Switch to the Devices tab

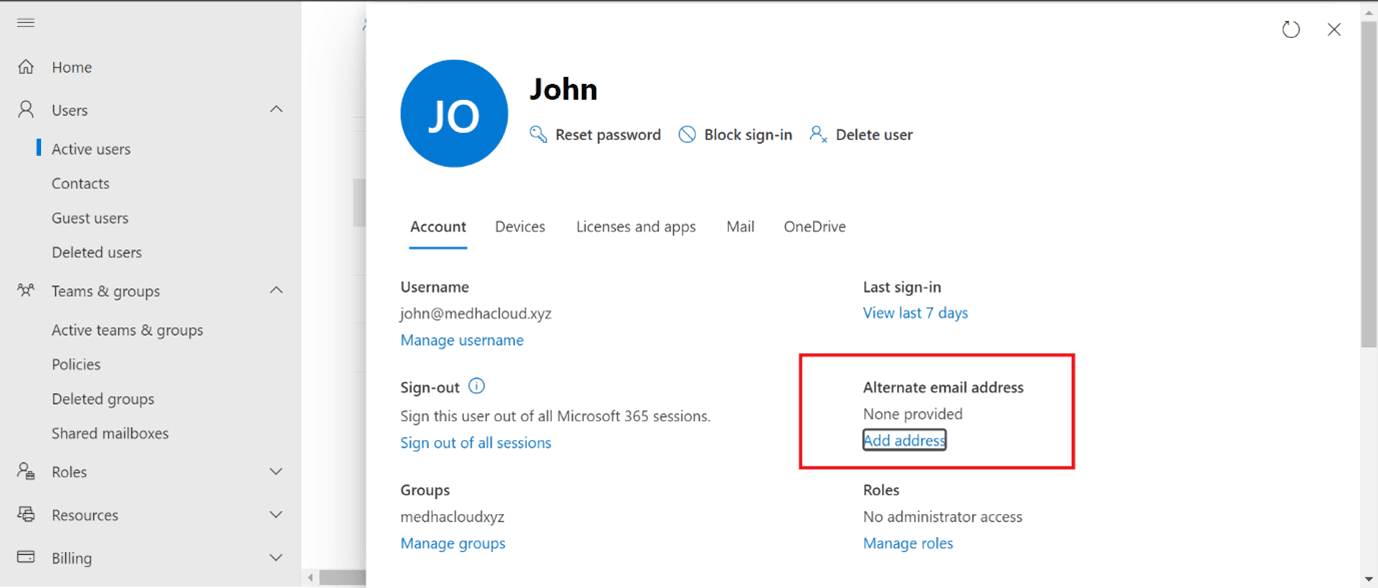[520, 226]
